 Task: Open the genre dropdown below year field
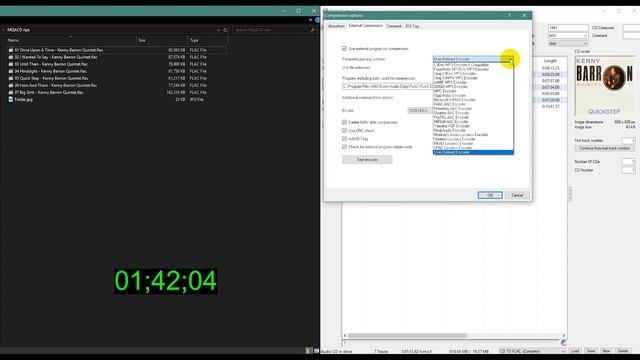(585, 36)
